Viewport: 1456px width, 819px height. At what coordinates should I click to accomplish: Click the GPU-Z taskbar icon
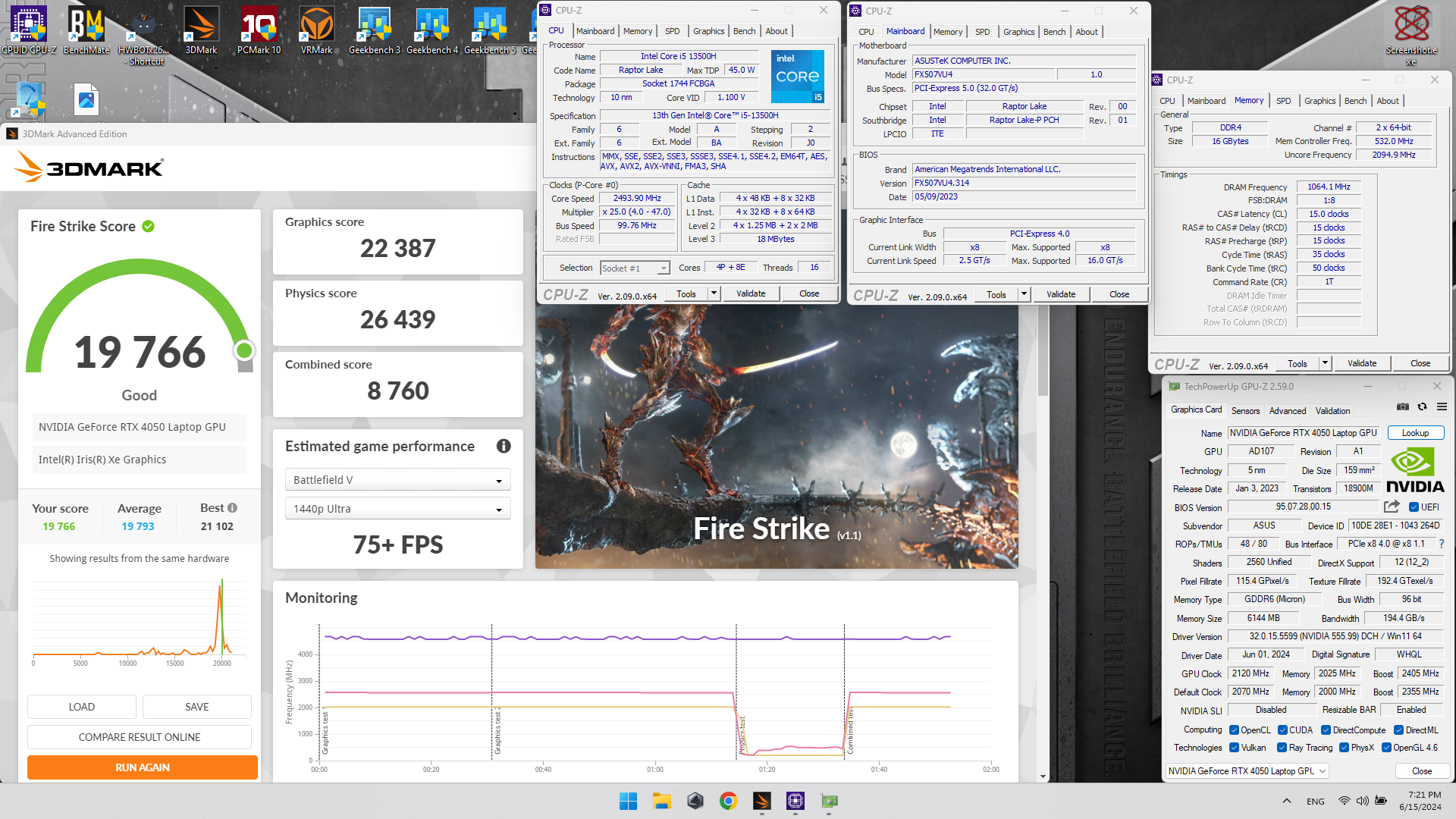pos(829,801)
